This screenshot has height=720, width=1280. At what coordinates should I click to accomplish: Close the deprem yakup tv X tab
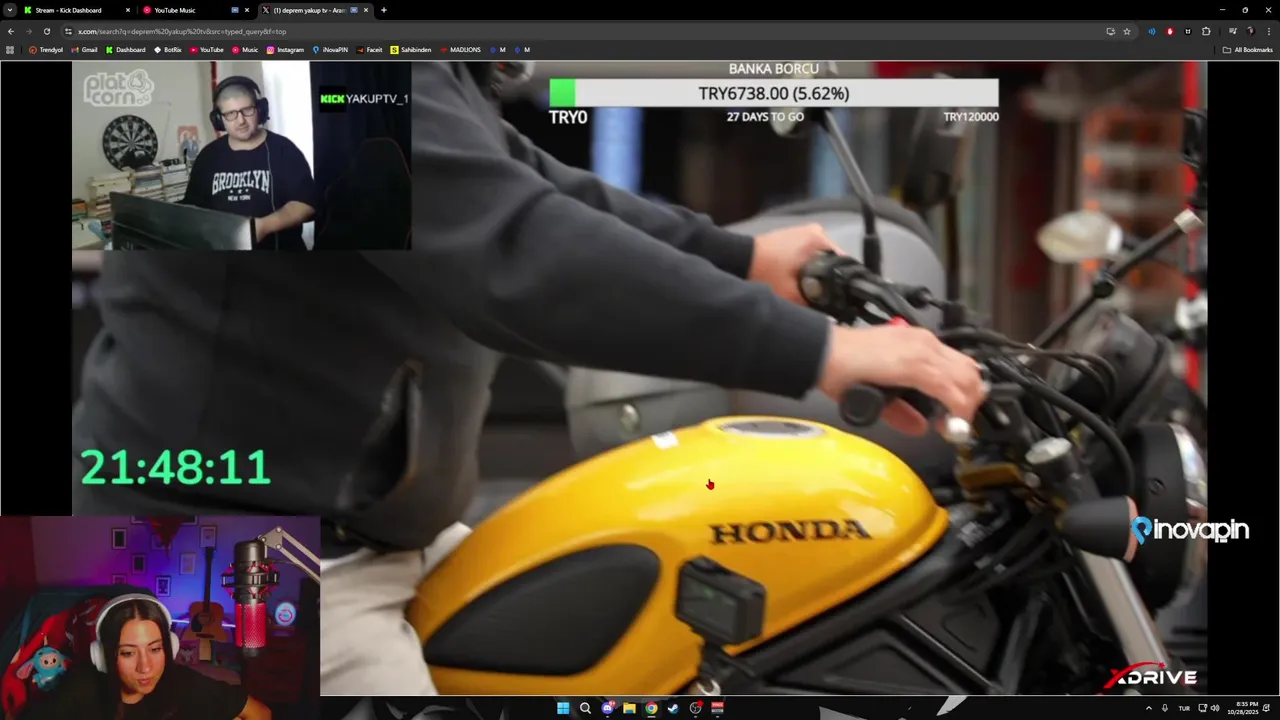click(366, 10)
